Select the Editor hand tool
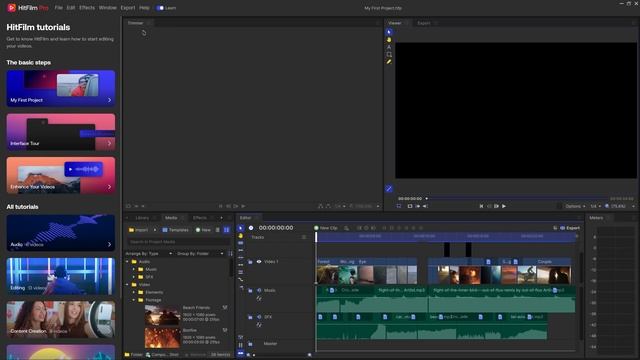The image size is (640, 360). pos(241,236)
